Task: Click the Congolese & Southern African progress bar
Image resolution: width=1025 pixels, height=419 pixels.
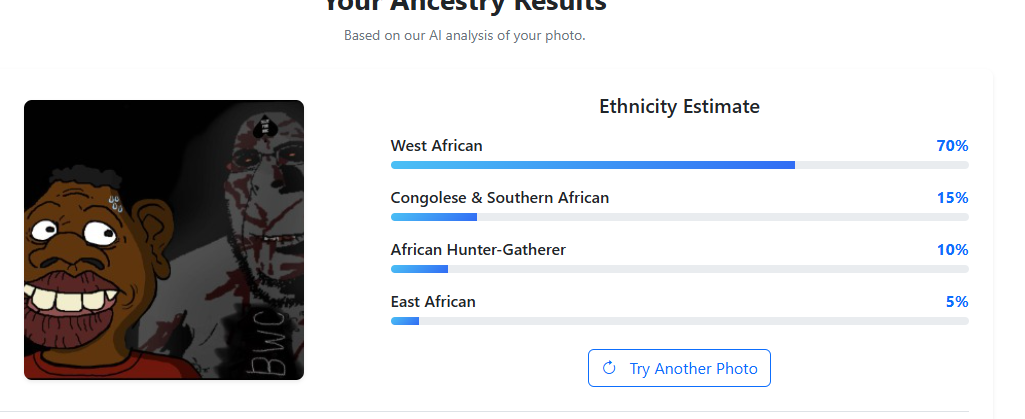Action: (x=679, y=217)
